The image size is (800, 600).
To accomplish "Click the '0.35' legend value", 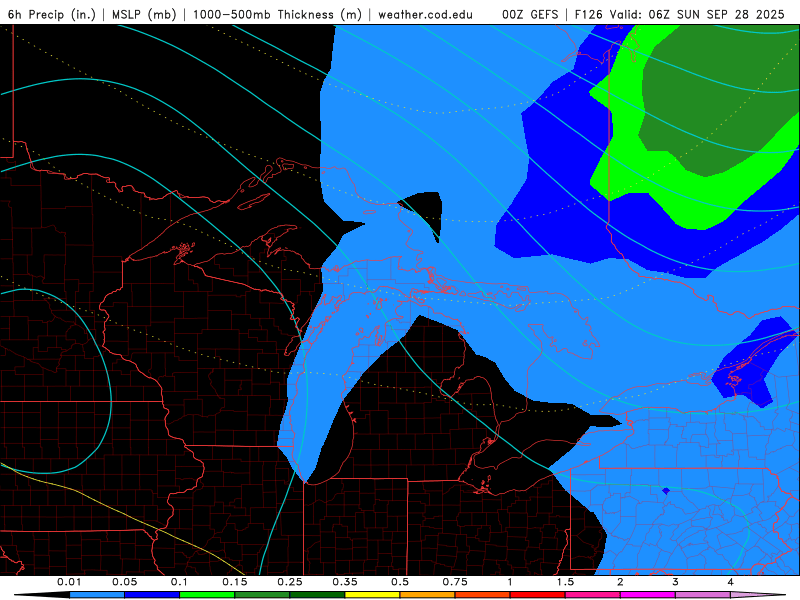I will tap(345, 582).
